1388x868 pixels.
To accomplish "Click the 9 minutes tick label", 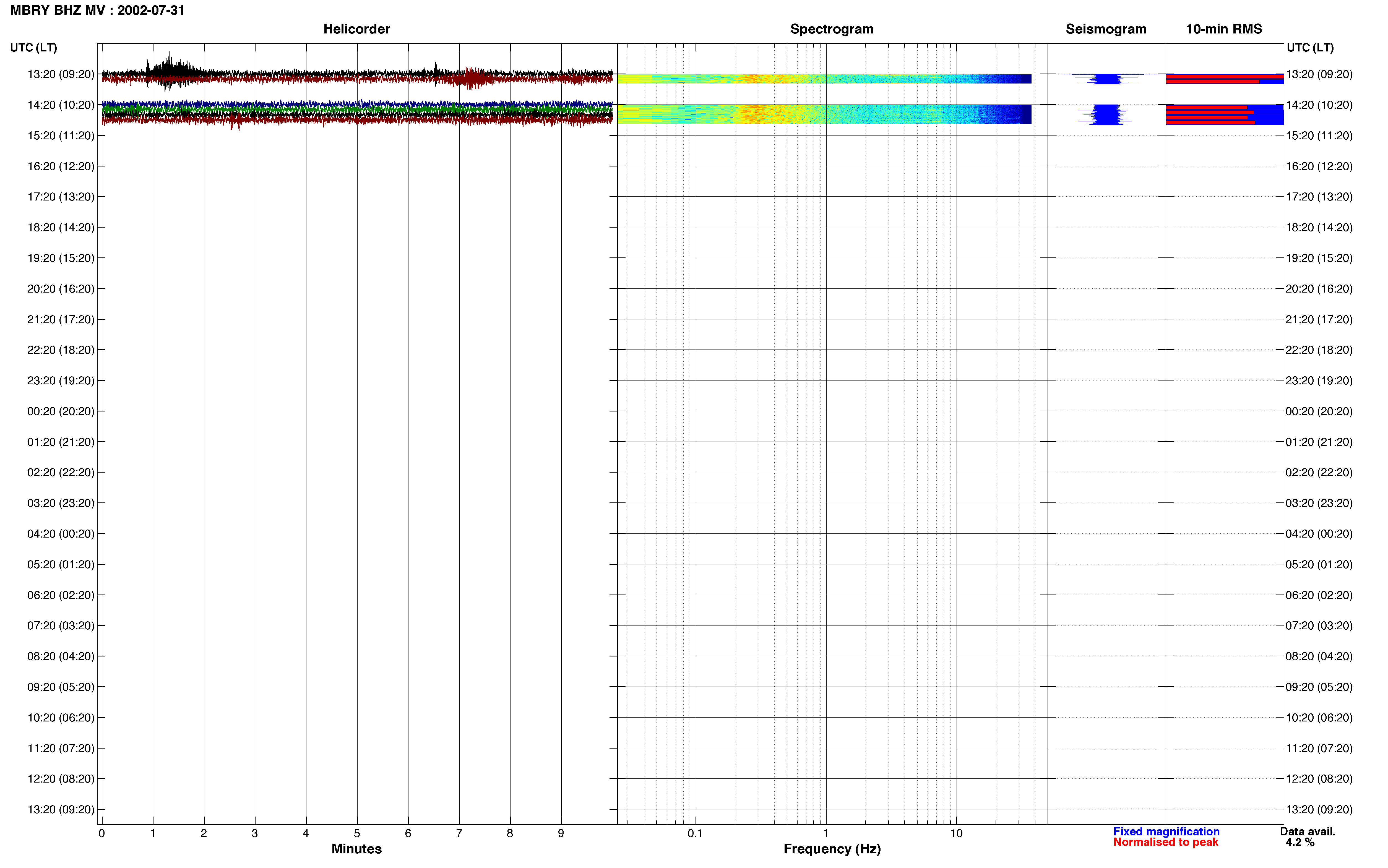I will (x=561, y=833).
